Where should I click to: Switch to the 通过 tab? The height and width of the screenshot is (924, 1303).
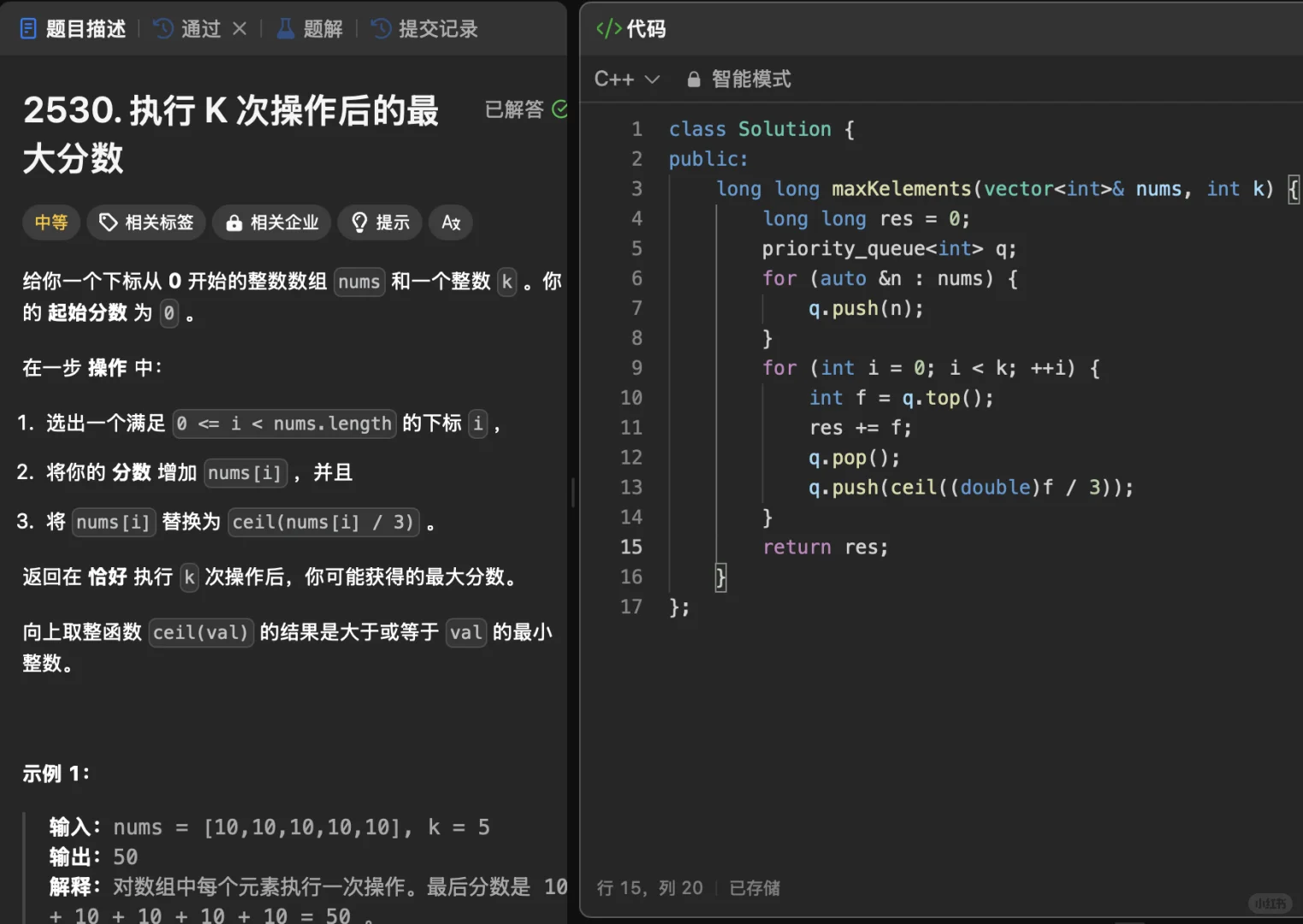[x=188, y=29]
